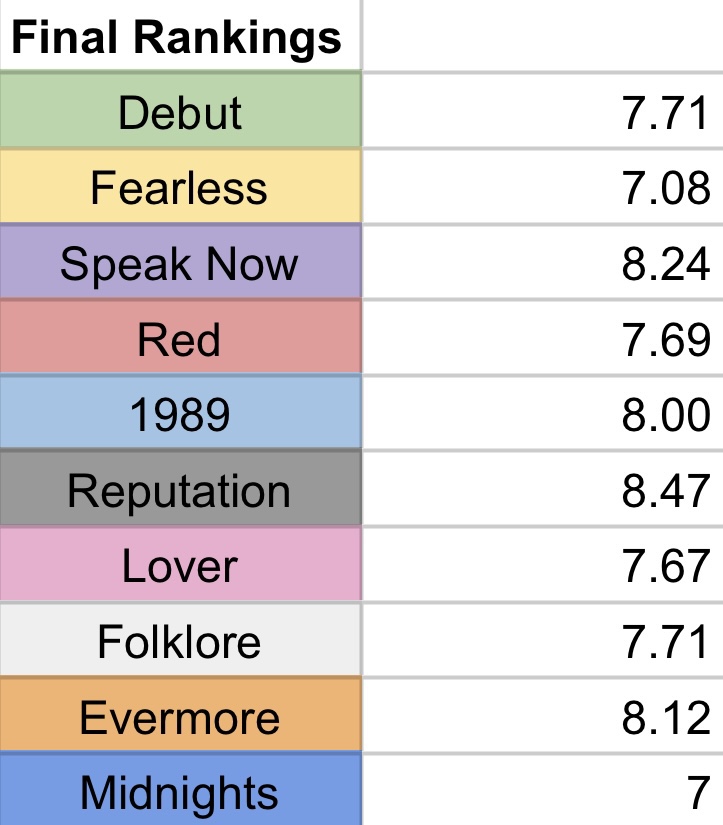This screenshot has width=723, height=825.
Task: Click the 8.12 Evermore rating
Action: click(543, 718)
